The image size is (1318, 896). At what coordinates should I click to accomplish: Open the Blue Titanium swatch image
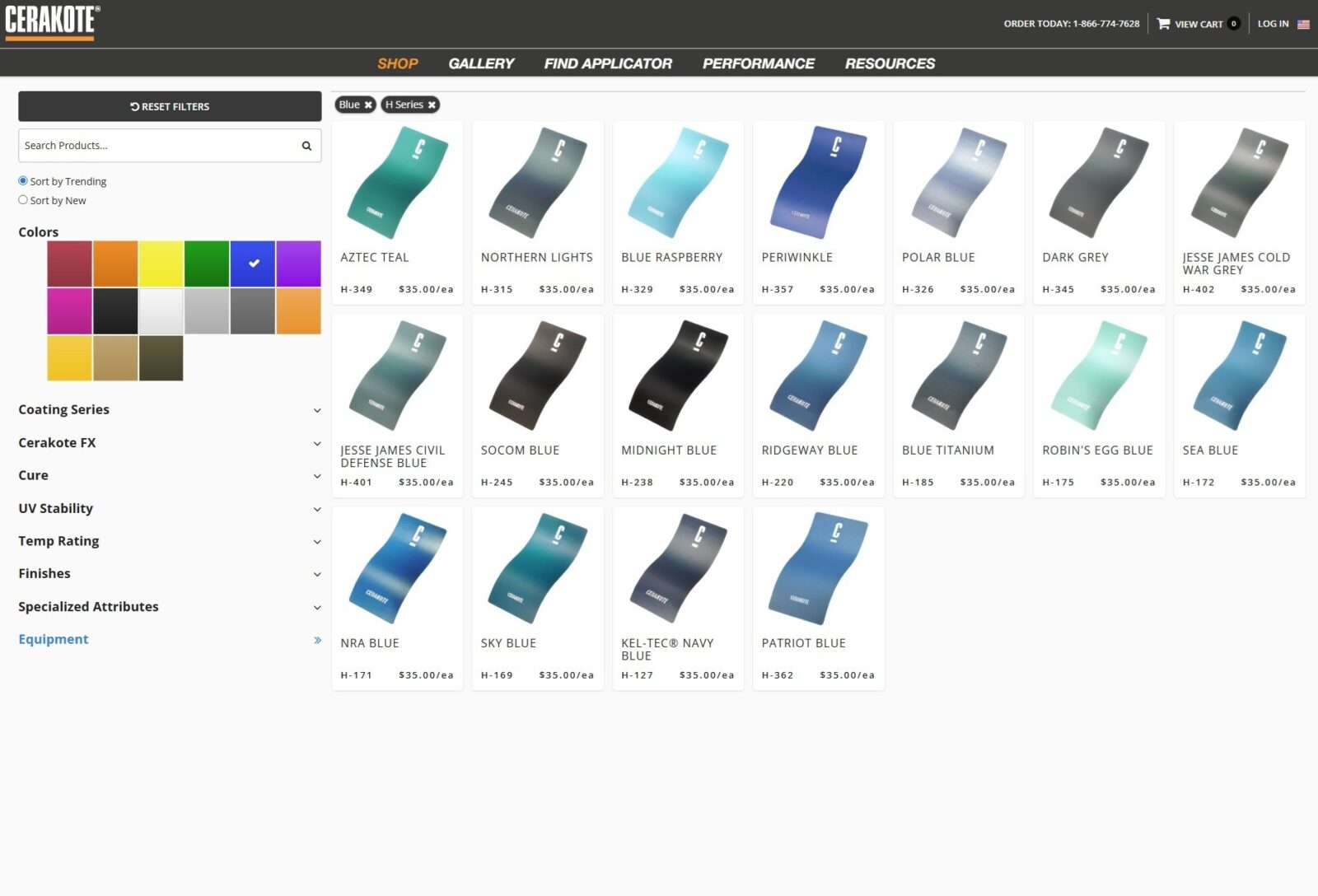coord(959,376)
